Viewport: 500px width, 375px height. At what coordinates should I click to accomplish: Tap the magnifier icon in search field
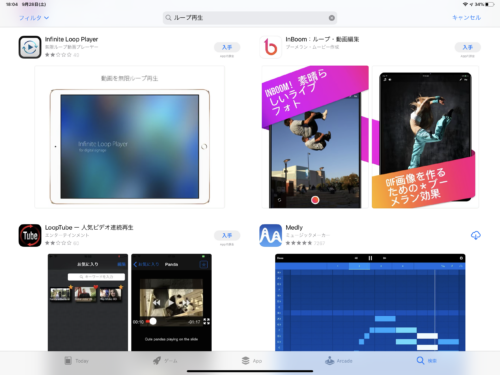point(168,18)
